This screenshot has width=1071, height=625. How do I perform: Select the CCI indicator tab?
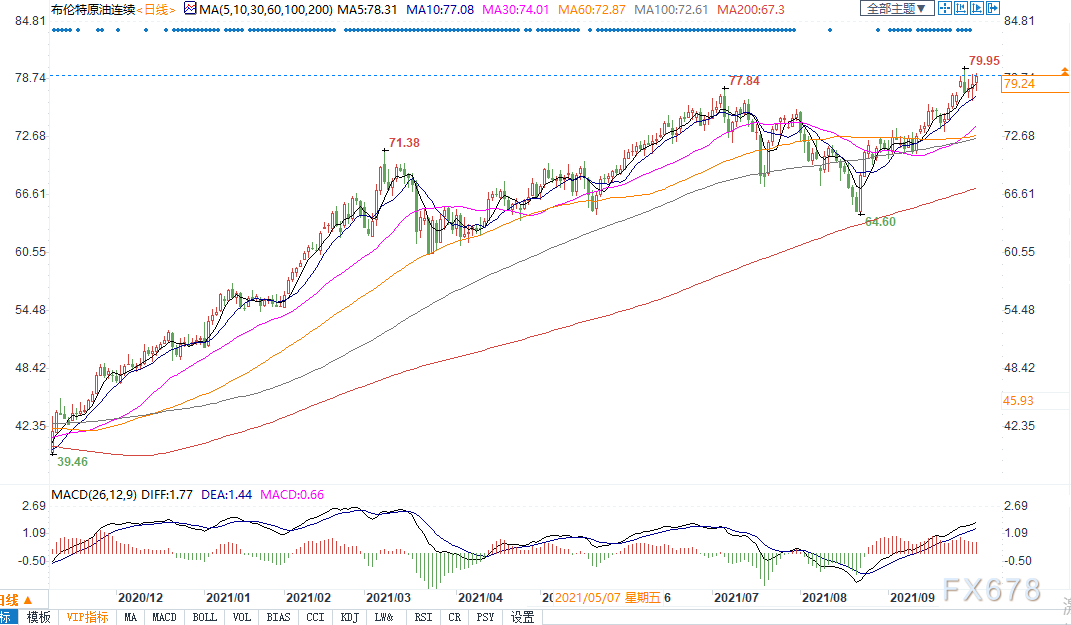pyautogui.click(x=315, y=617)
